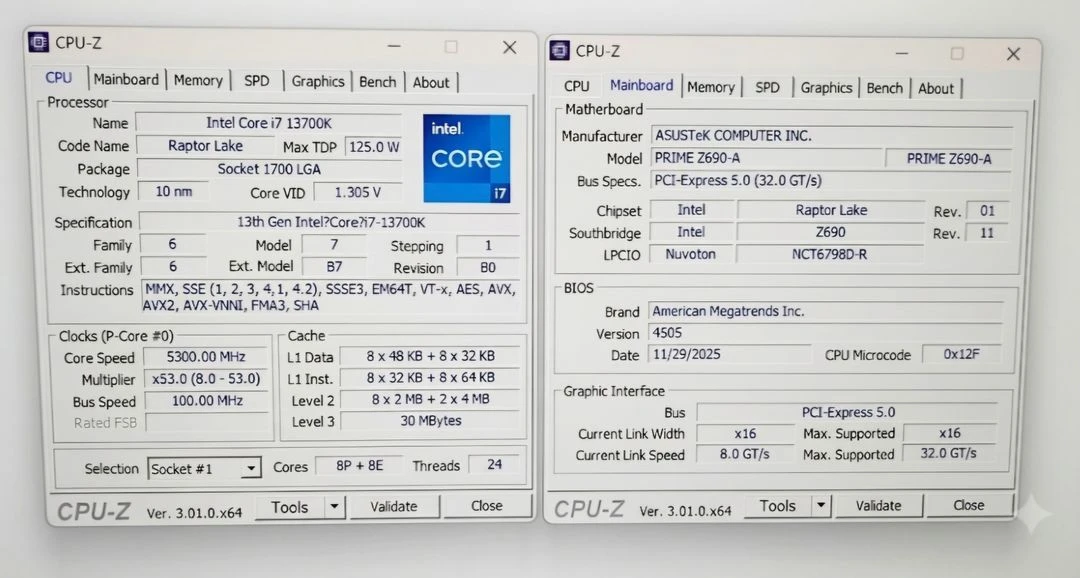Screen dimensions: 1080x578
Task: Open the Bench tab in the right CPU-Z window
Action: (x=884, y=88)
